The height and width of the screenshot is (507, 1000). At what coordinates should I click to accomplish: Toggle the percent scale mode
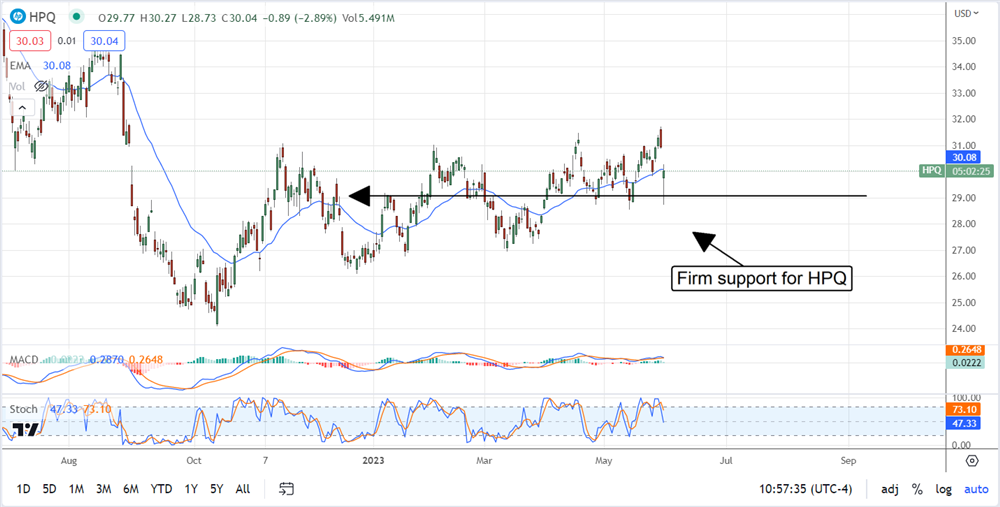(917, 490)
